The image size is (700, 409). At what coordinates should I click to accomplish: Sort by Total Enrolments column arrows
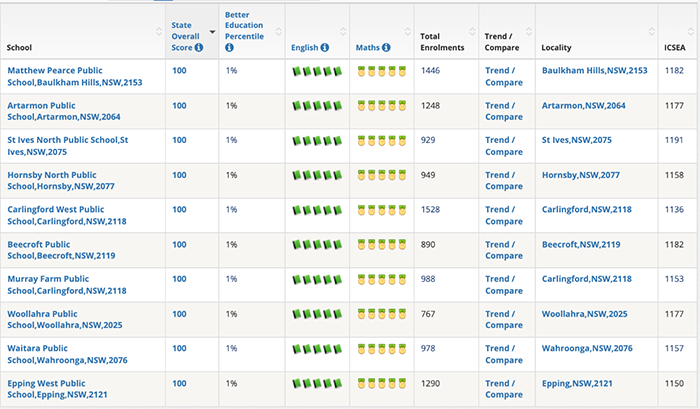(472, 32)
